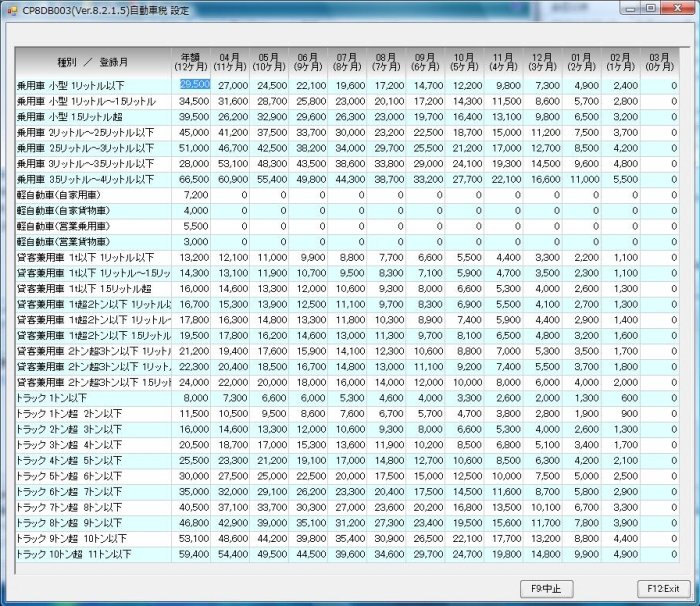Click the 59,400 annual cell in the last row

pyautogui.click(x=194, y=553)
